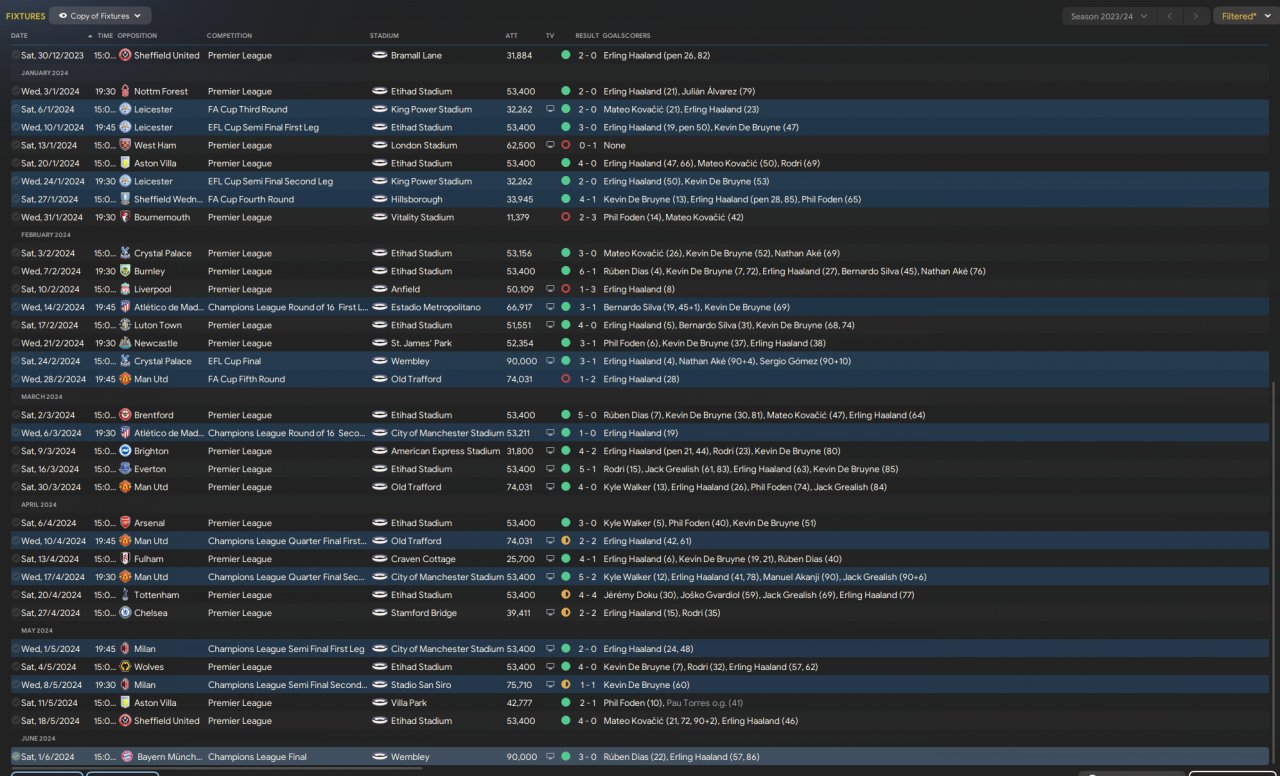Click the stadium icon beside Anfield

point(379,289)
